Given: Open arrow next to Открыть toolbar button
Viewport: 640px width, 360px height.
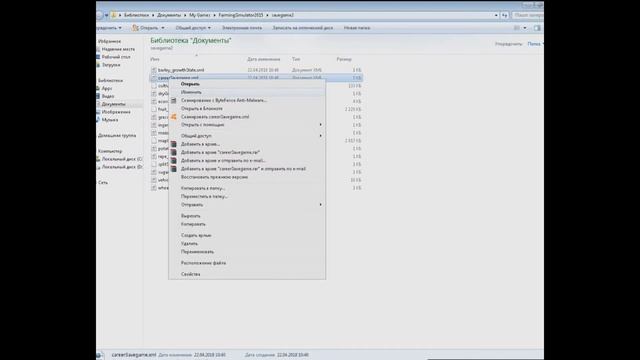Looking at the screenshot, I should click(163, 28).
